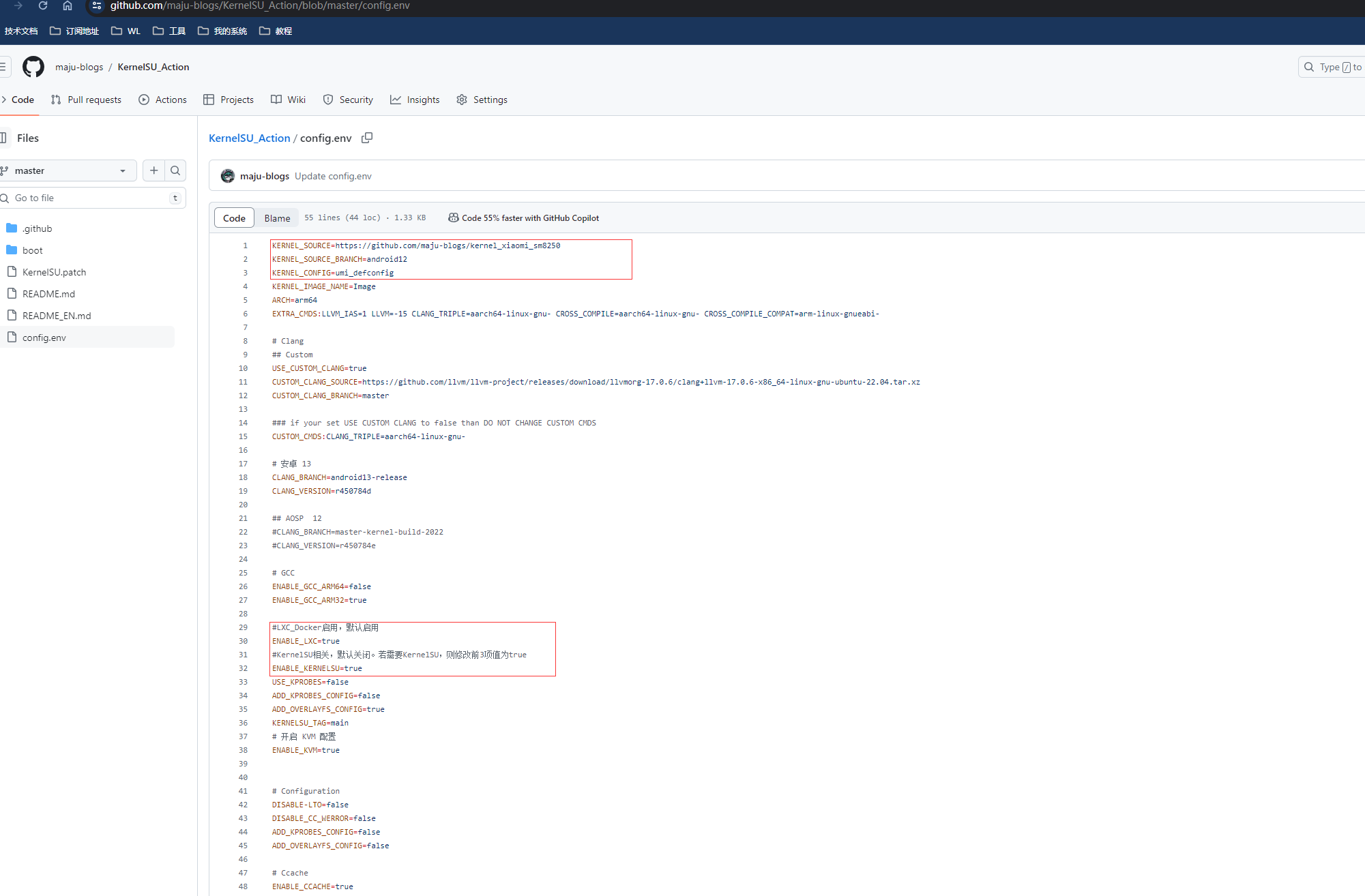Go to the browser home page
The height and width of the screenshot is (896, 1365).
[67, 5]
